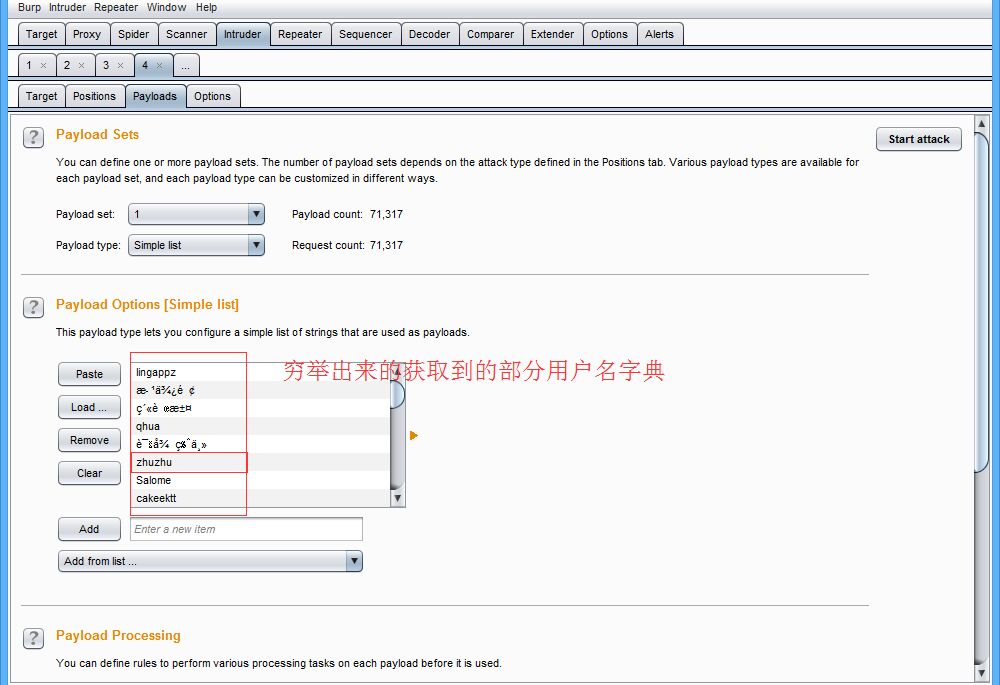This screenshot has height=685, width=1000.
Task: Switch to Scanner tab
Action: click(x=186, y=34)
